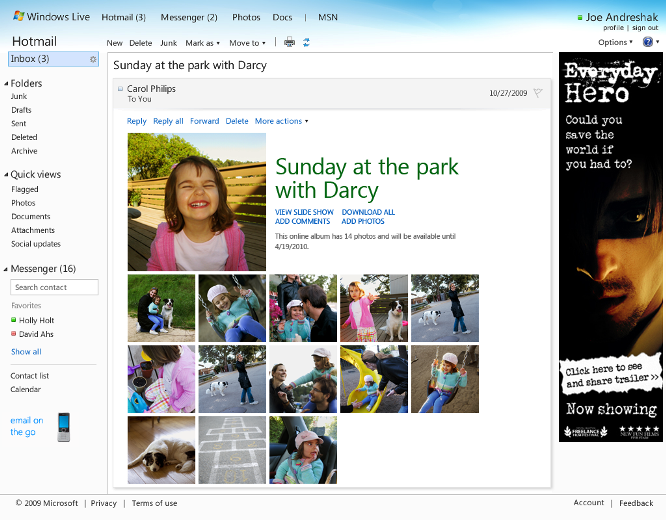Expand the More actions dropdown

pos(281,121)
